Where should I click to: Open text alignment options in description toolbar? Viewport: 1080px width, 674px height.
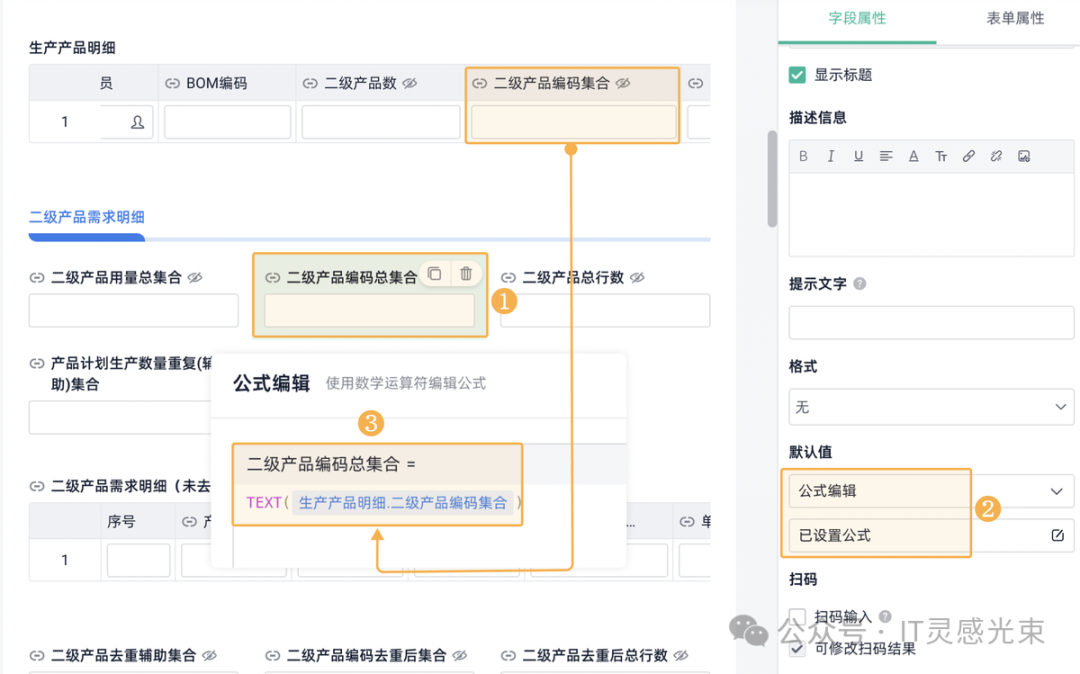(886, 157)
